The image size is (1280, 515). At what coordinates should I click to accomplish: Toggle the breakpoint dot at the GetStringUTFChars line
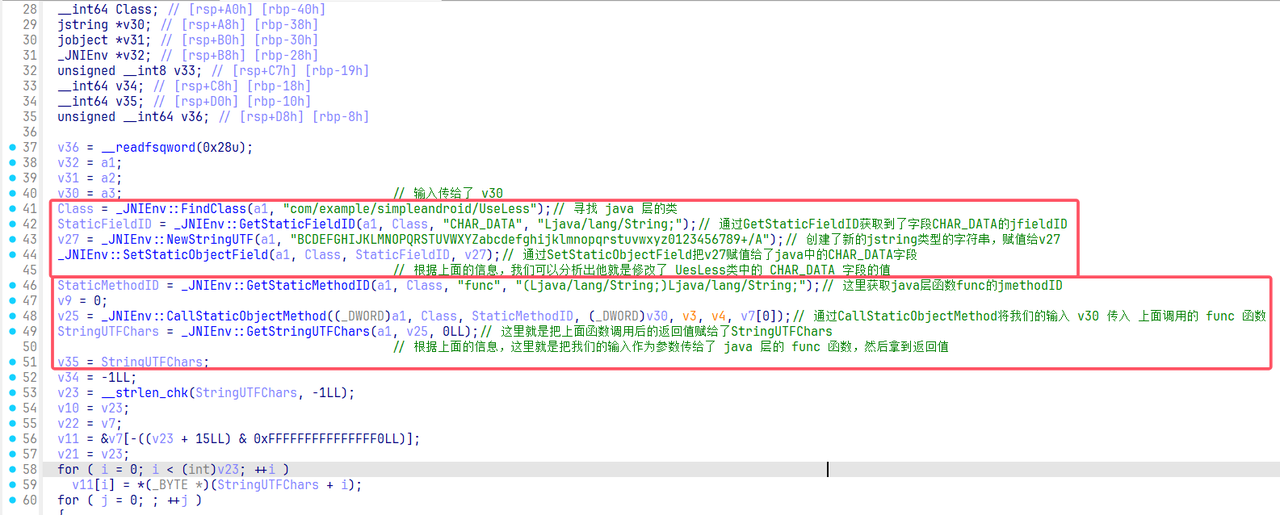[x=11, y=331]
